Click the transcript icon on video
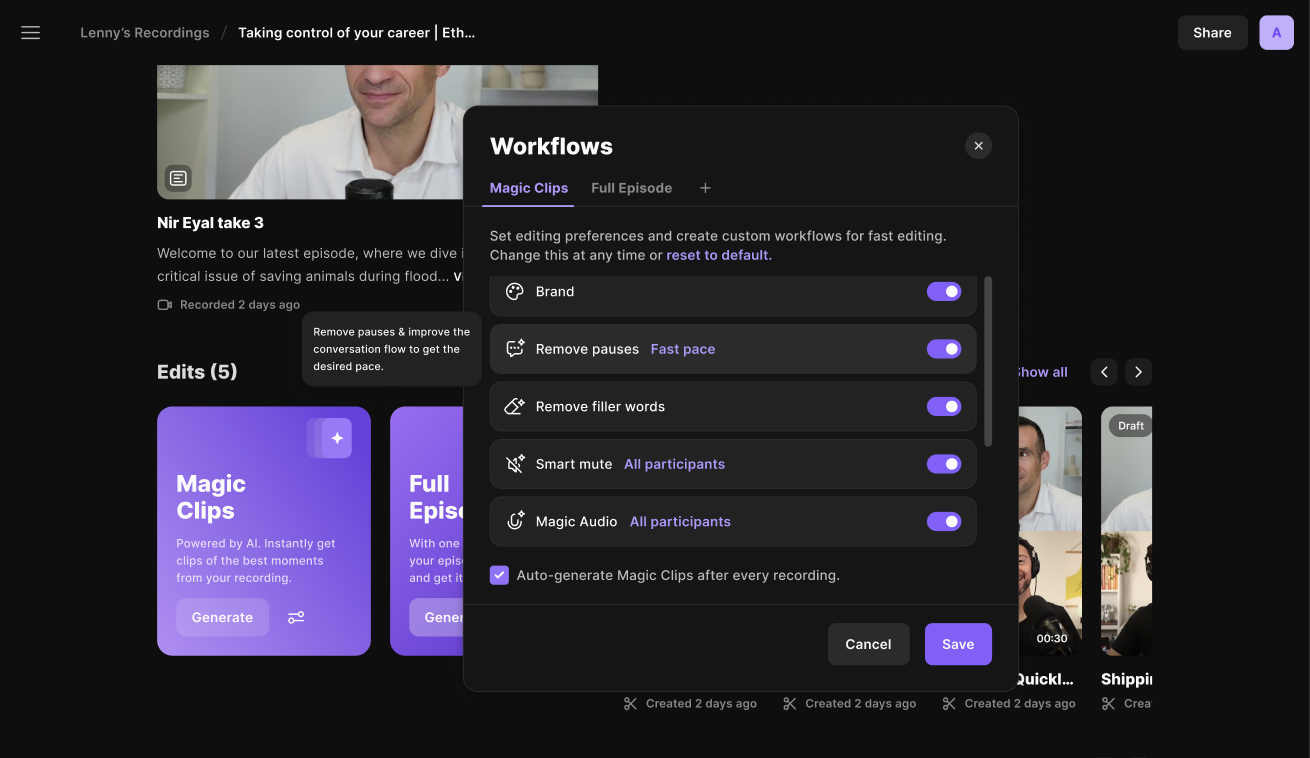1310x758 pixels. click(x=178, y=179)
